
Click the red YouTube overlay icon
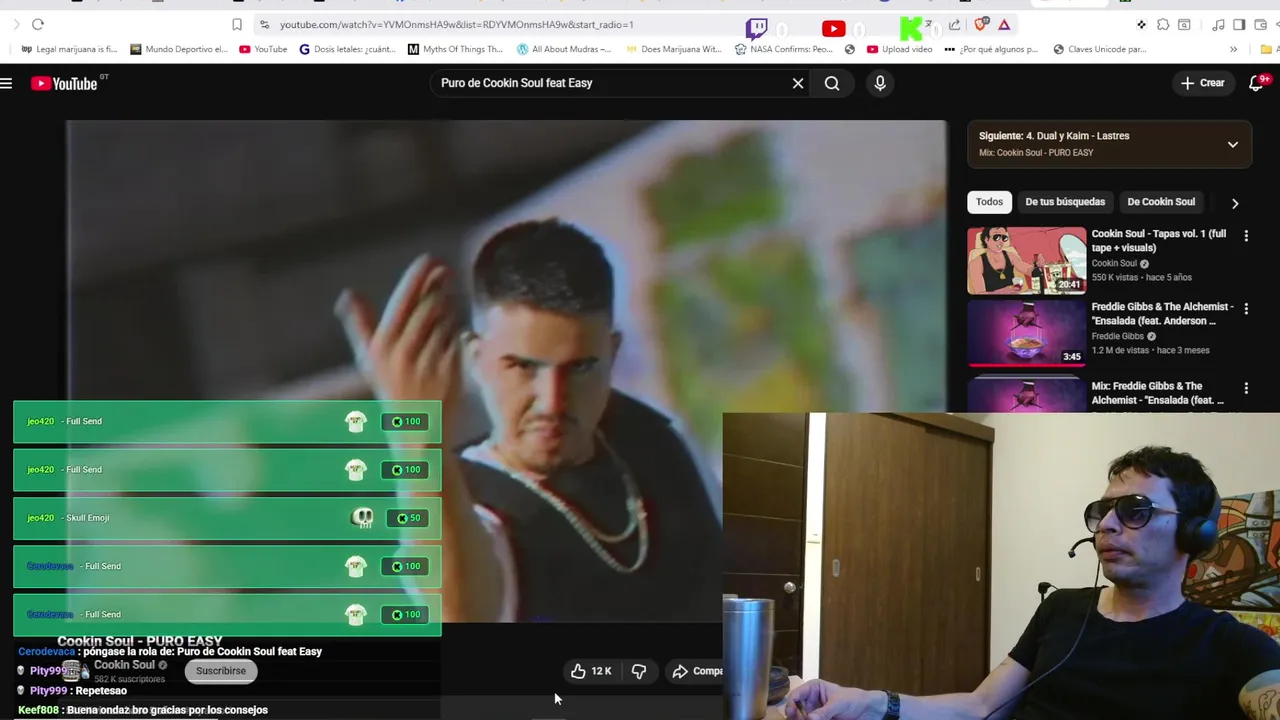[833, 29]
